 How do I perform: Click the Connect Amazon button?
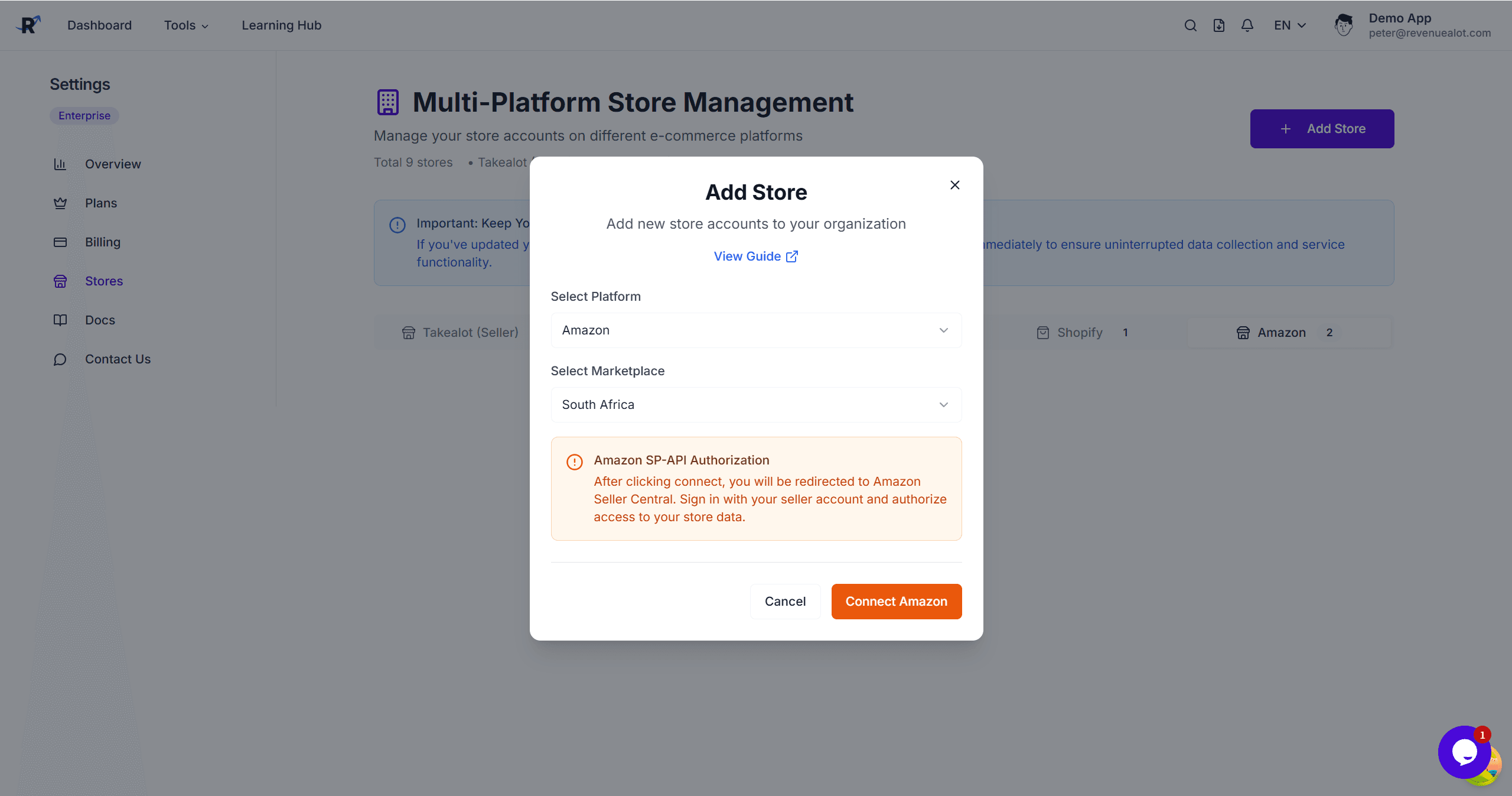tap(896, 601)
